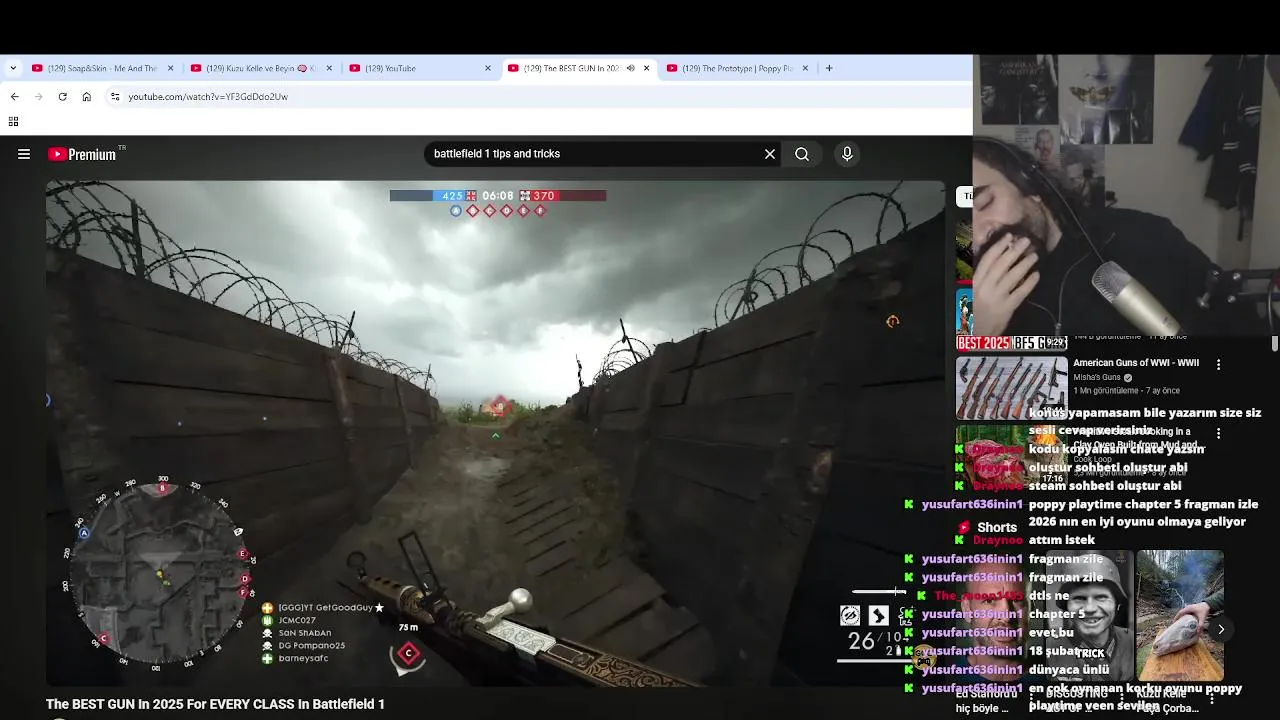Go forward in browser history
Screen dimensions: 1280x720
pyautogui.click(x=38, y=96)
